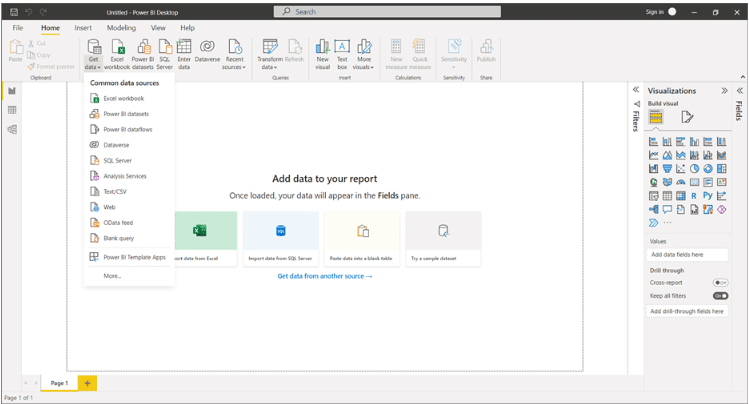Select OData feed menu entry
Image resolution: width=749 pixels, height=404 pixels.
128,223
